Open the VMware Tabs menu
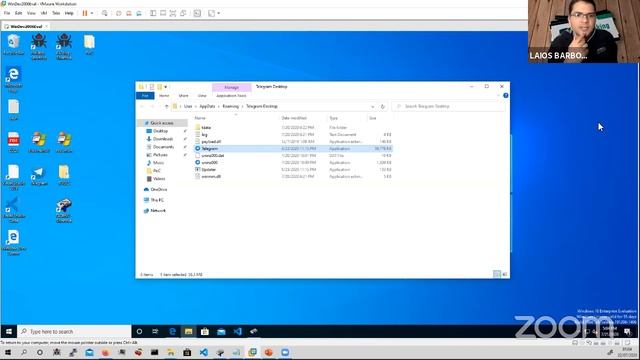The width and height of the screenshot is (640, 360). (56, 13)
